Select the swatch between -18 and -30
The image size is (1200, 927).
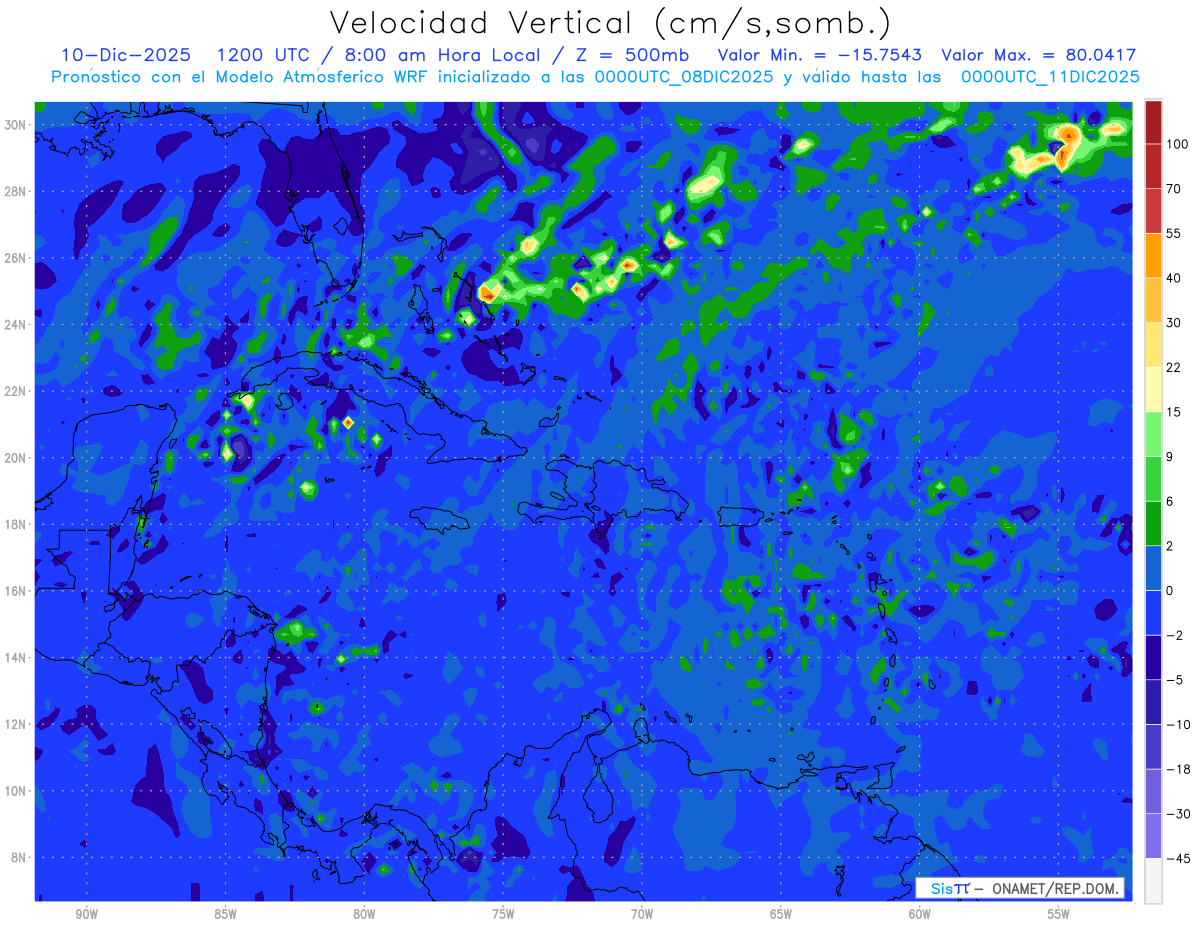[1153, 791]
